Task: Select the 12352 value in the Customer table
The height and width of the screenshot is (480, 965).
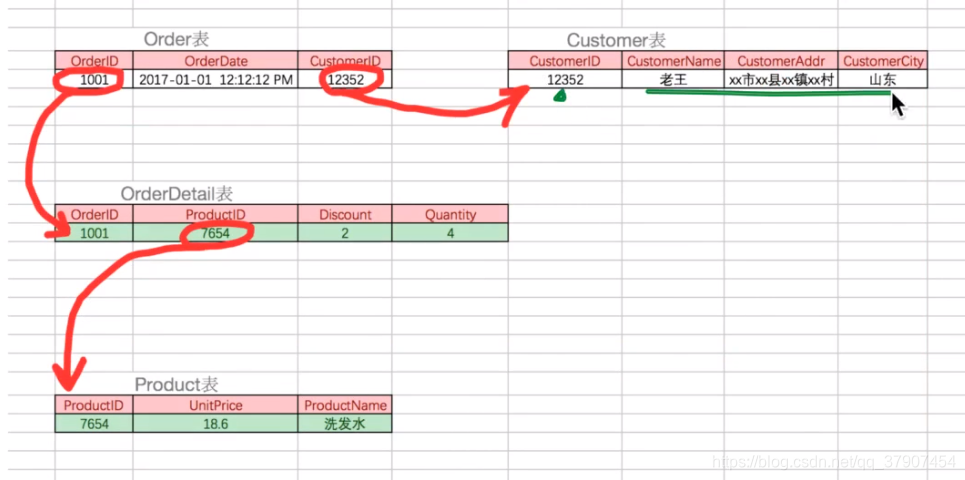Action: pyautogui.click(x=565, y=79)
